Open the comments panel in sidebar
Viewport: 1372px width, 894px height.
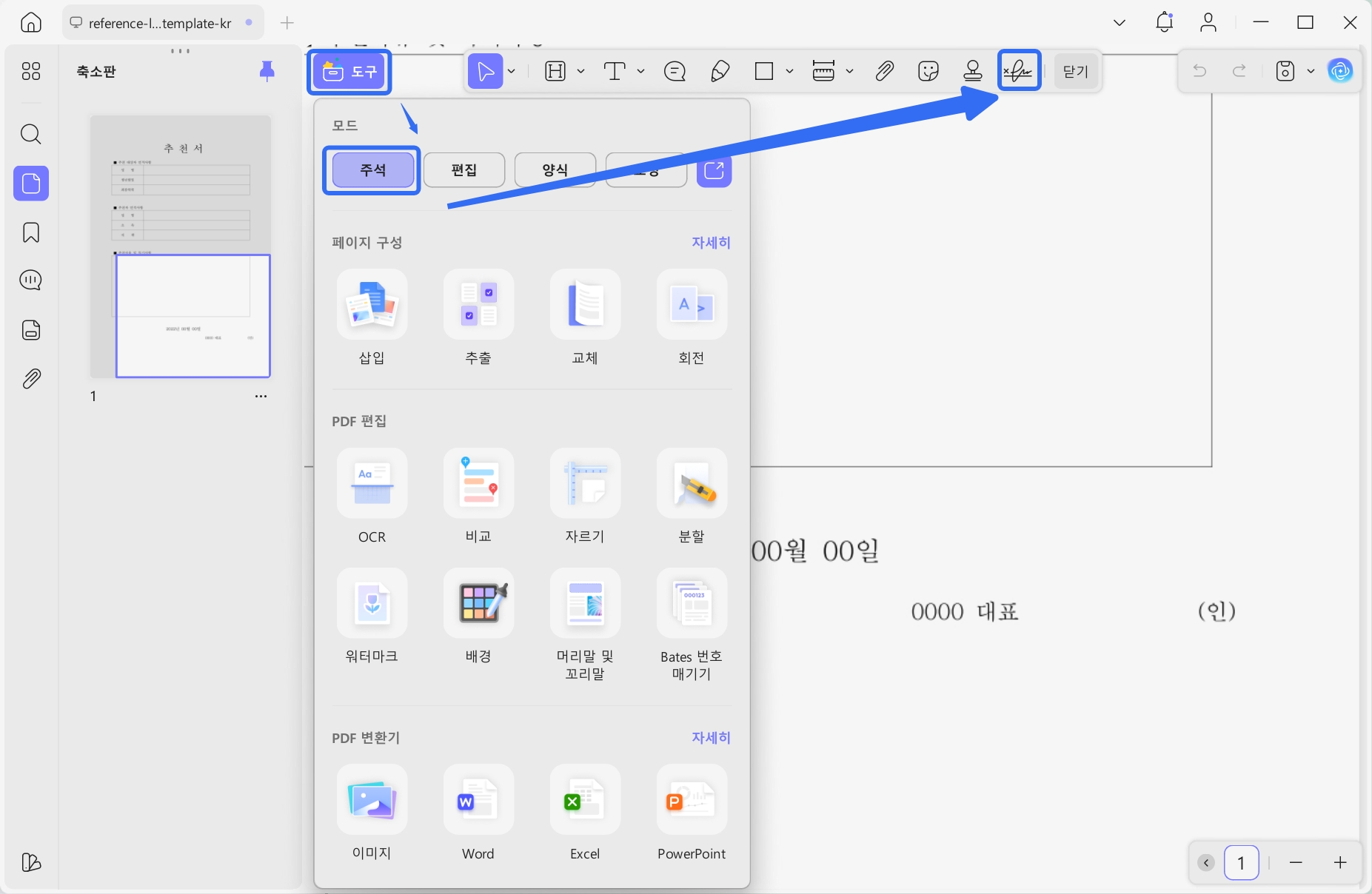tap(31, 280)
